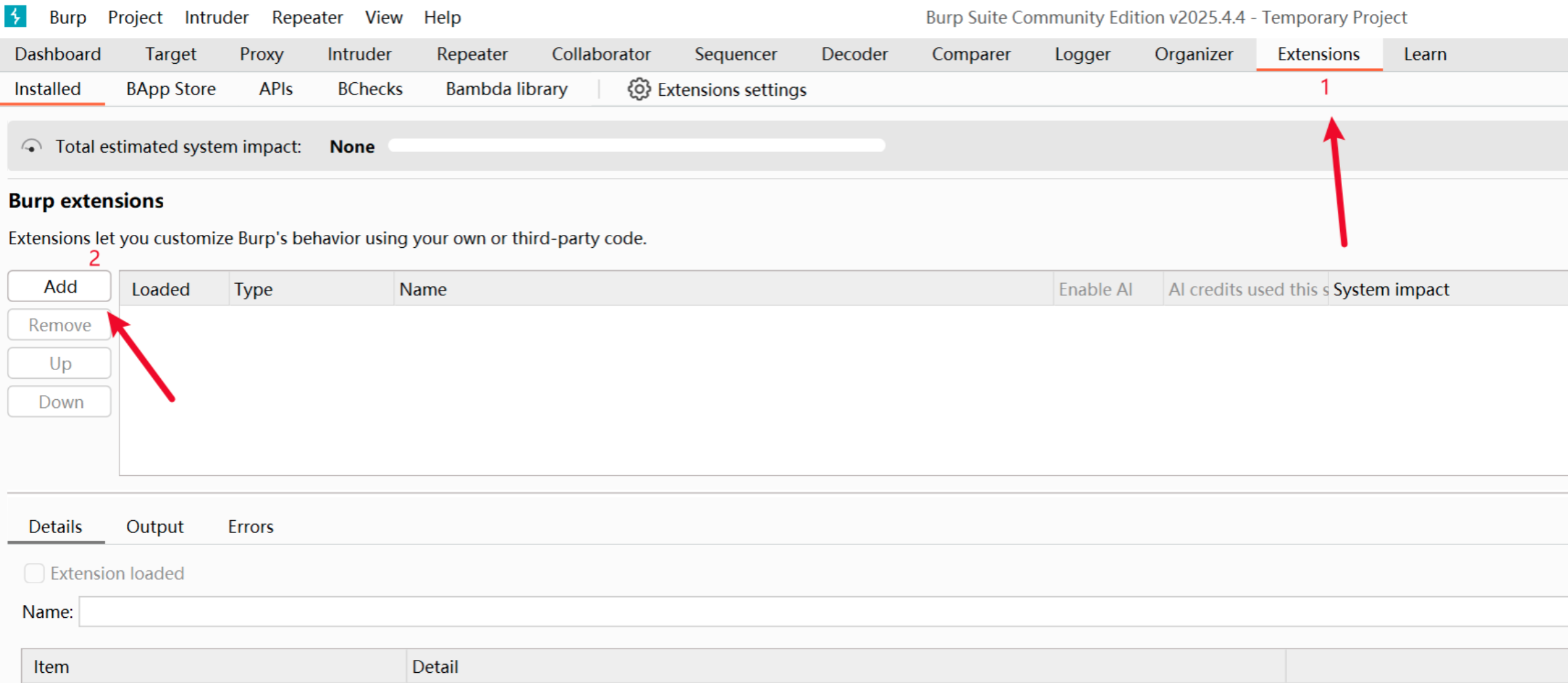Click the 'None' system impact value
This screenshot has width=1568, height=683.
[352, 147]
